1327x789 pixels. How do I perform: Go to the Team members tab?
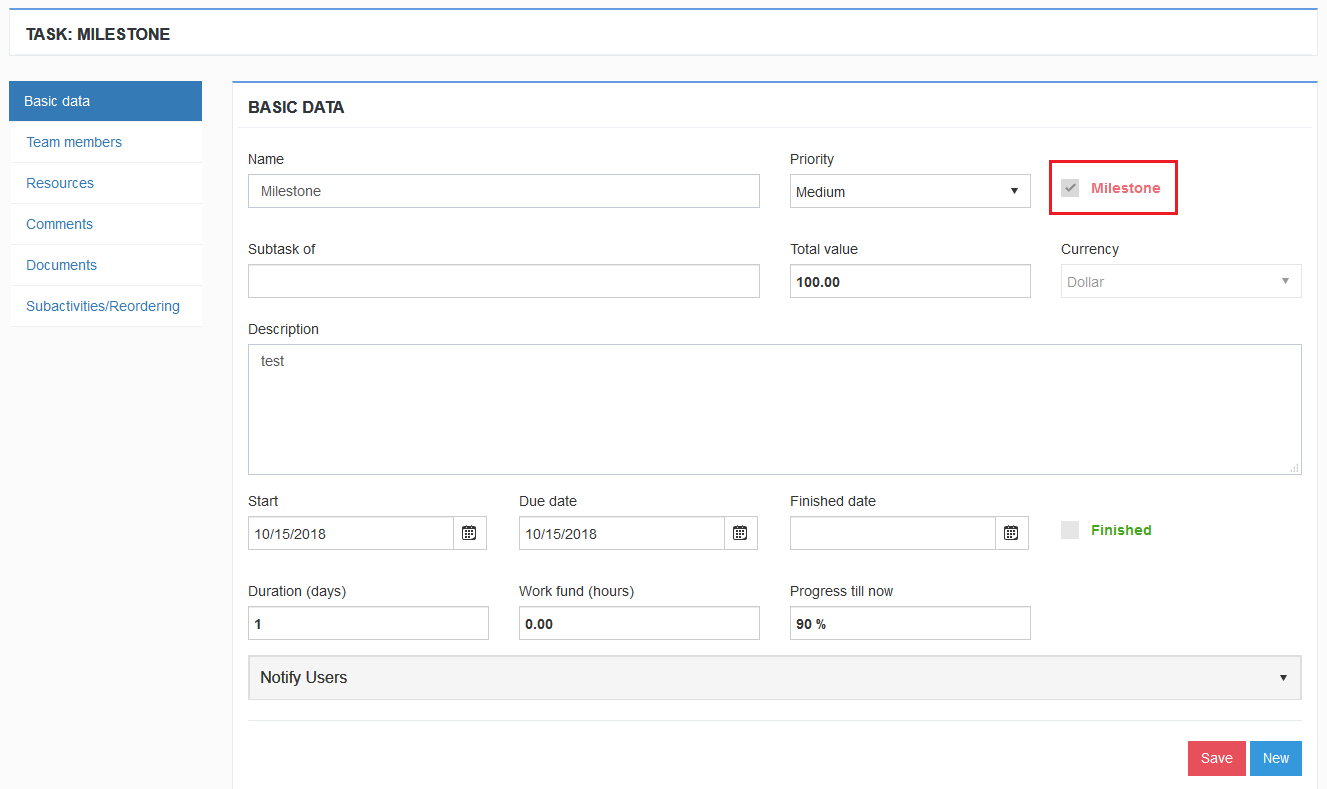[105, 142]
